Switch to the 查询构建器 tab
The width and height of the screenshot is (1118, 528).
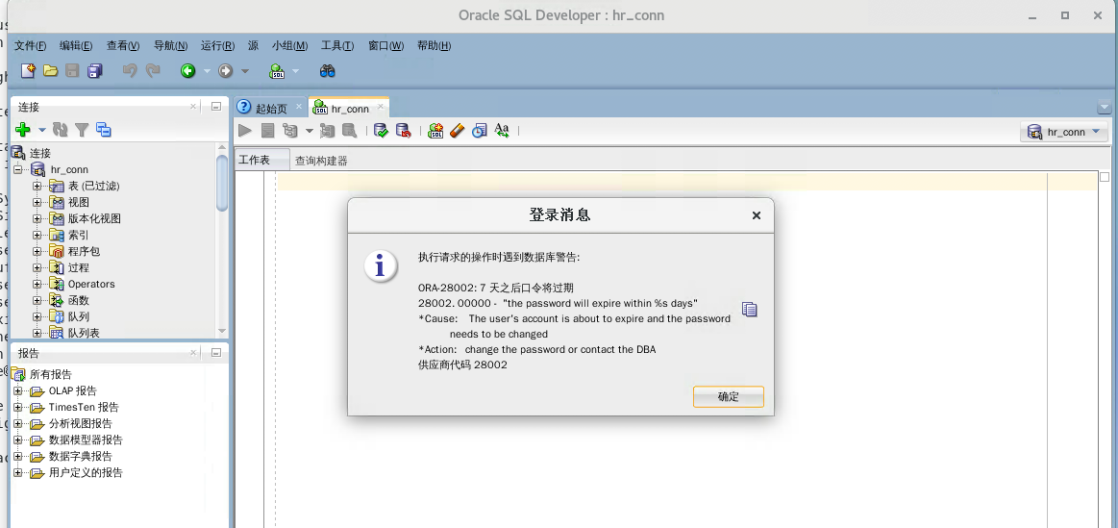(x=321, y=161)
